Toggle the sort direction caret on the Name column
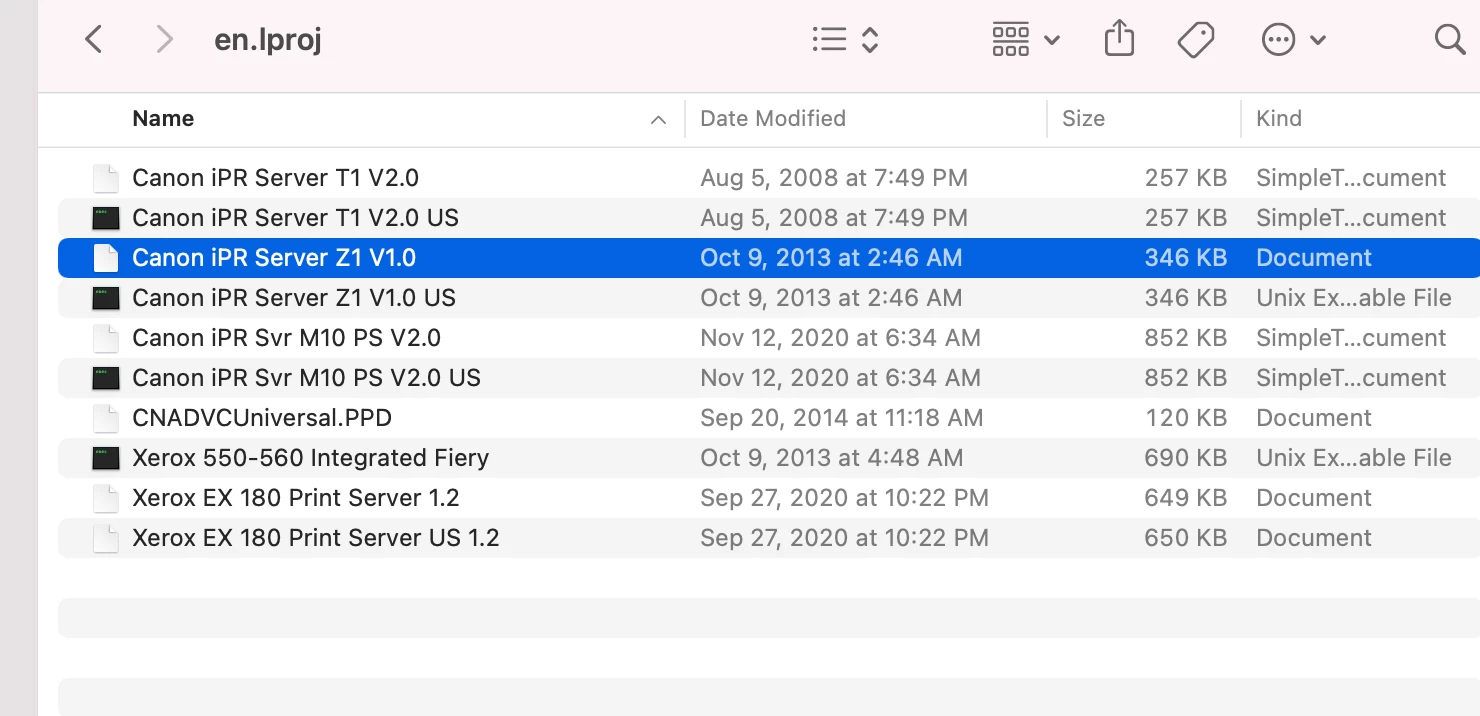This screenshot has height=716, width=1480. pos(658,120)
